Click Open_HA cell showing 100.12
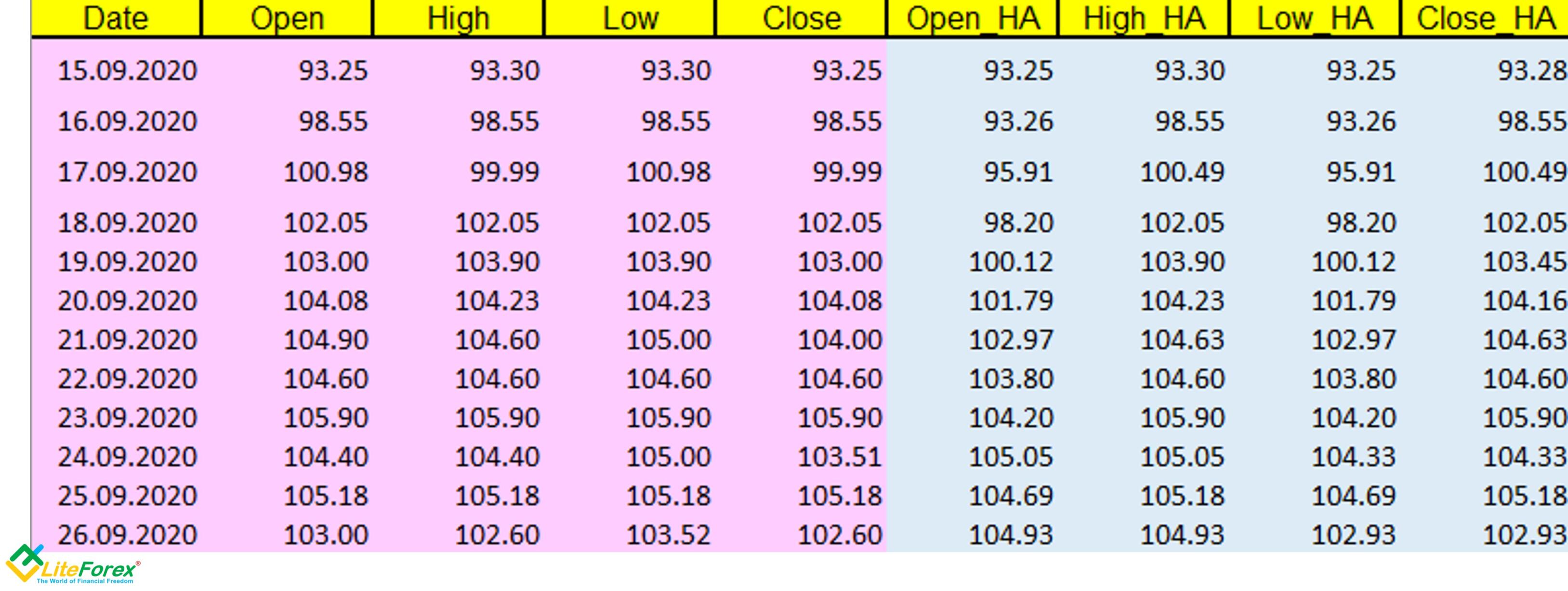 coord(1011,263)
